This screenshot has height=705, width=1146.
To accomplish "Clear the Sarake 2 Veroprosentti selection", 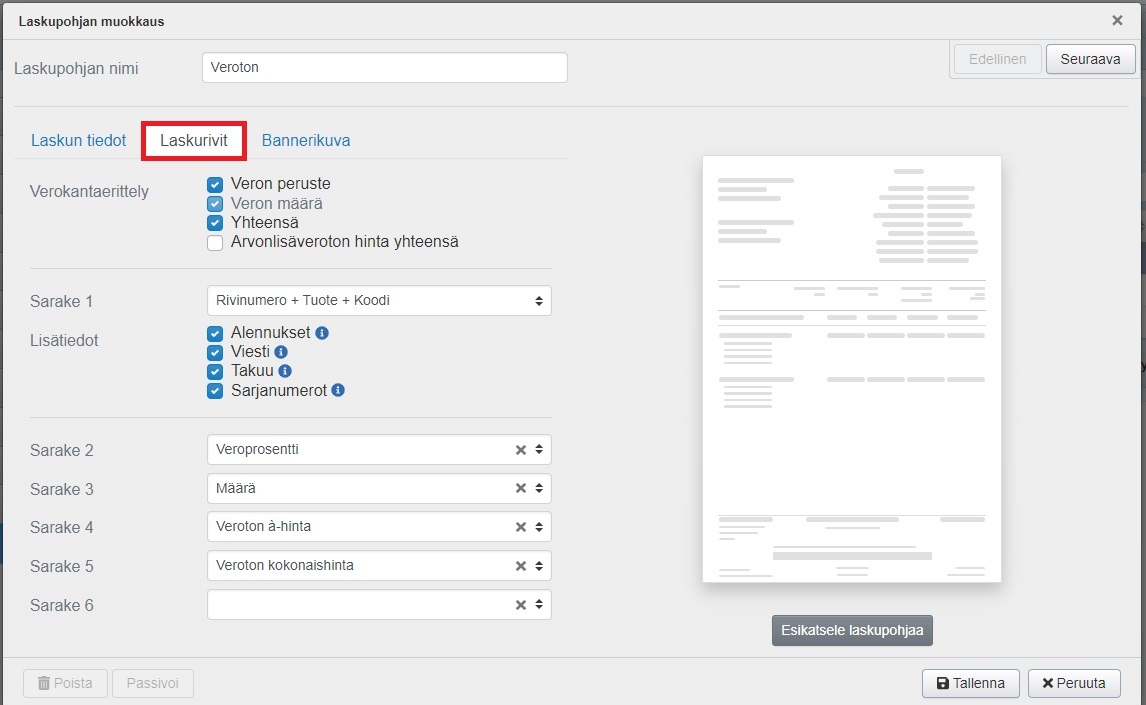I will (520, 450).
